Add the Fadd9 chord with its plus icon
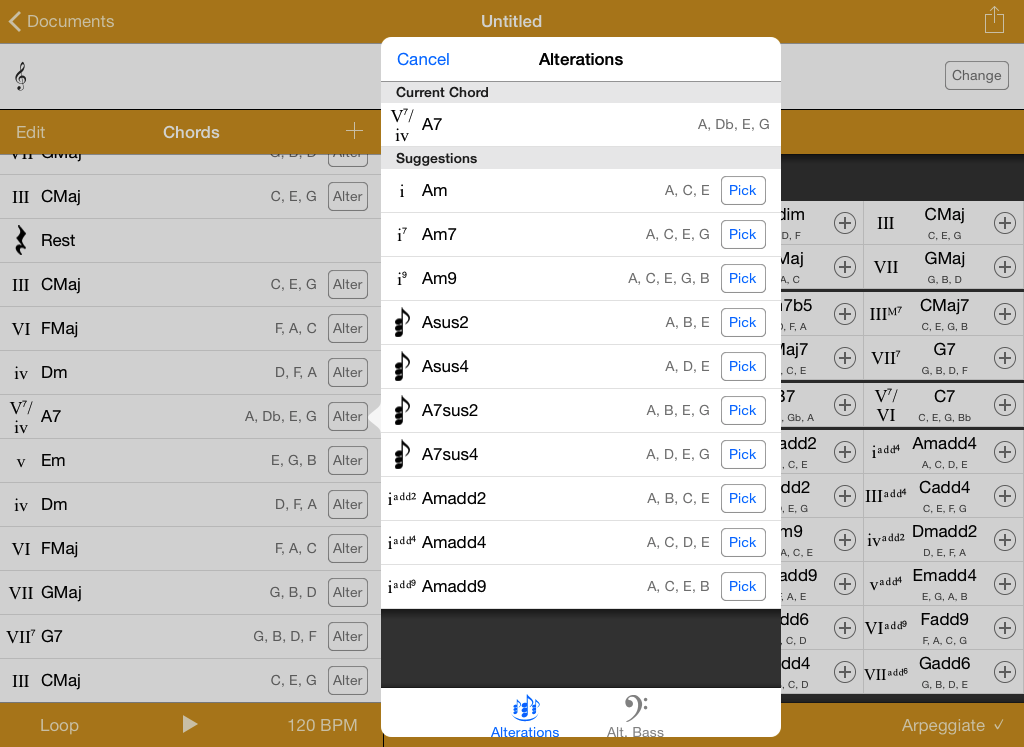1024x747 pixels. (x=1005, y=628)
